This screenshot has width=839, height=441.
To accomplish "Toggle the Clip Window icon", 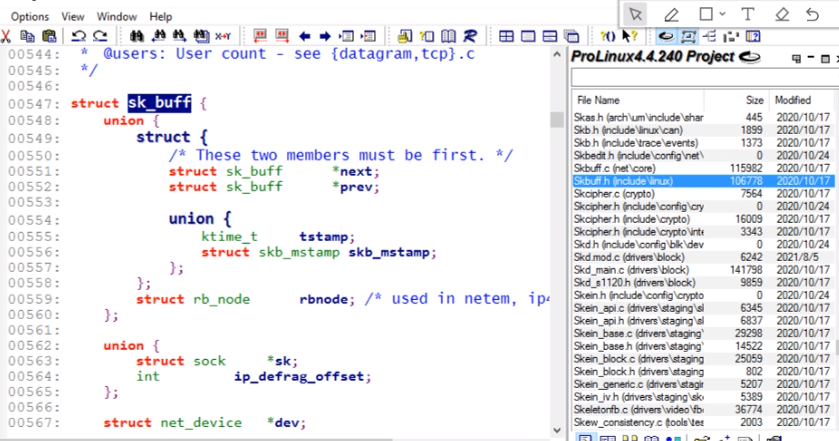I will tap(731, 36).
